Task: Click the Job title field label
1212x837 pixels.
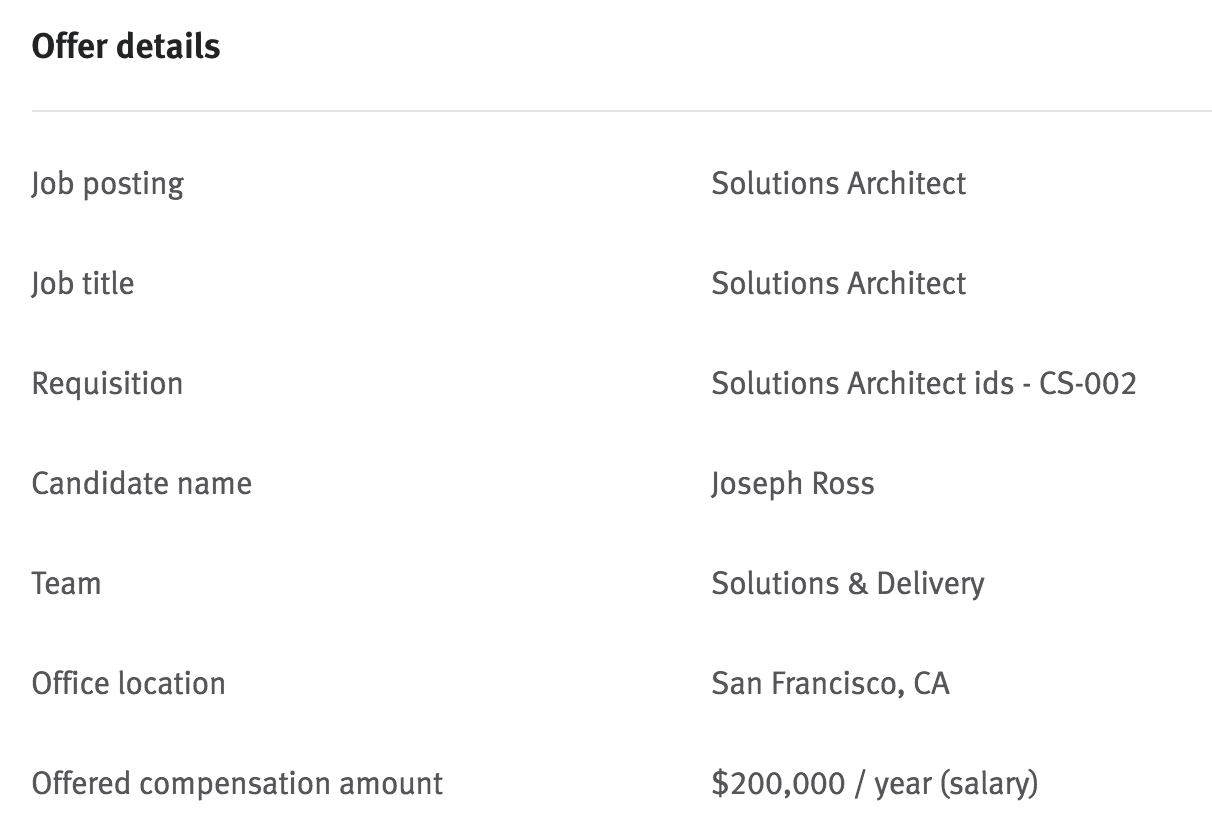Action: pyautogui.click(x=83, y=284)
